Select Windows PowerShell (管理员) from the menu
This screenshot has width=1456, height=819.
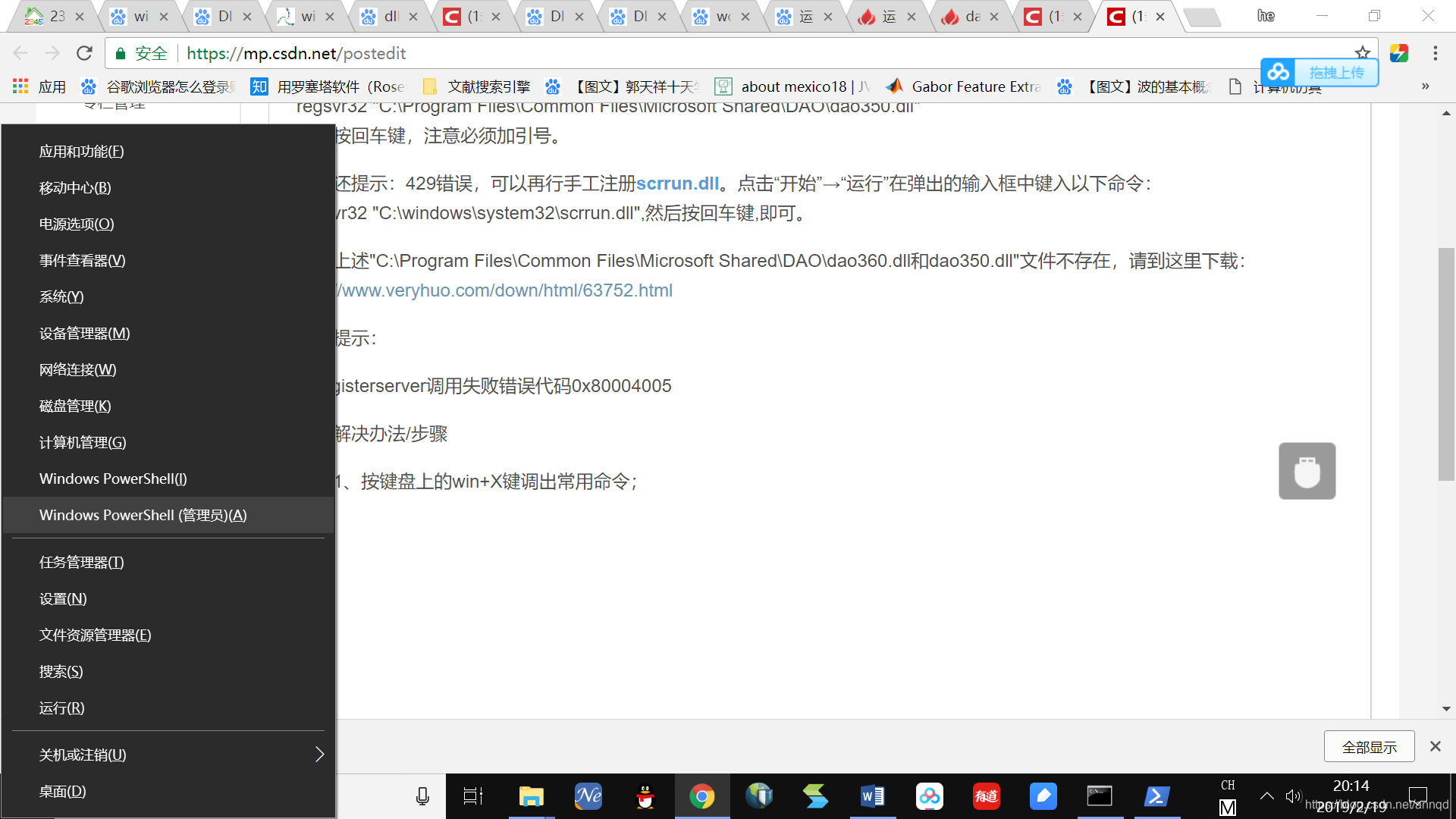[143, 515]
